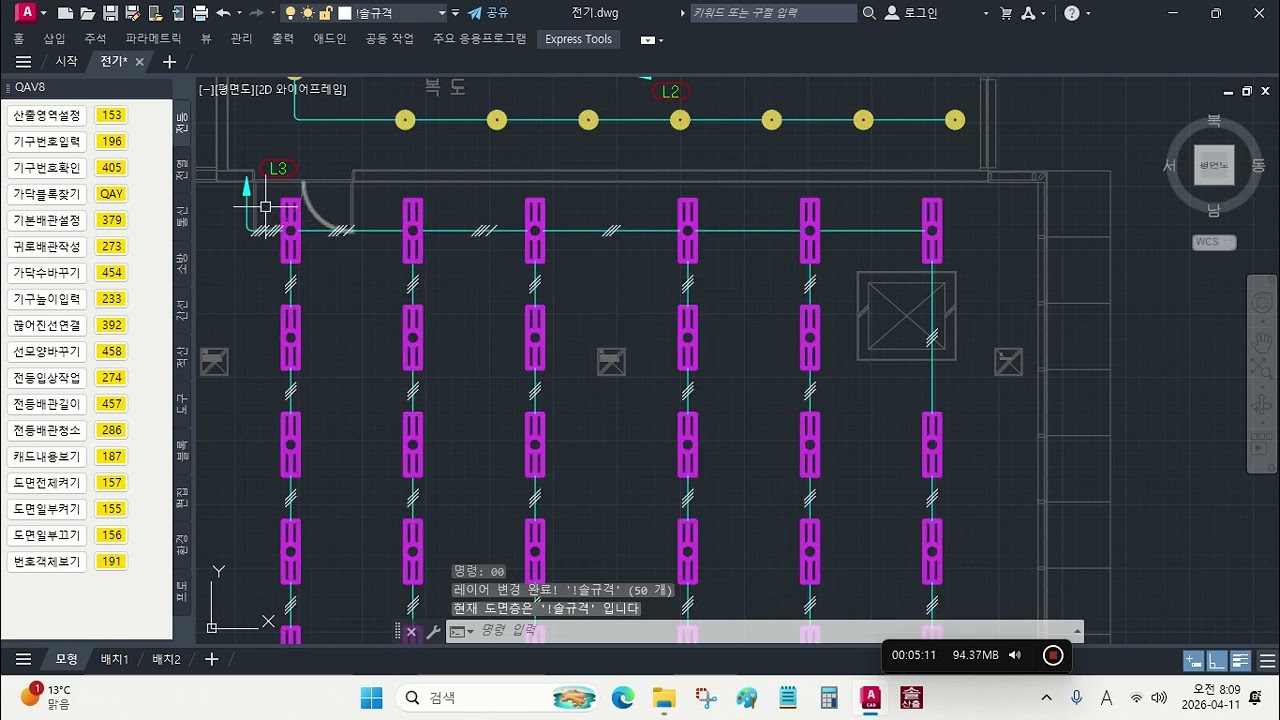Open the Autodesk connect triangle icon
This screenshot has height=720, width=1280.
tap(1029, 13)
